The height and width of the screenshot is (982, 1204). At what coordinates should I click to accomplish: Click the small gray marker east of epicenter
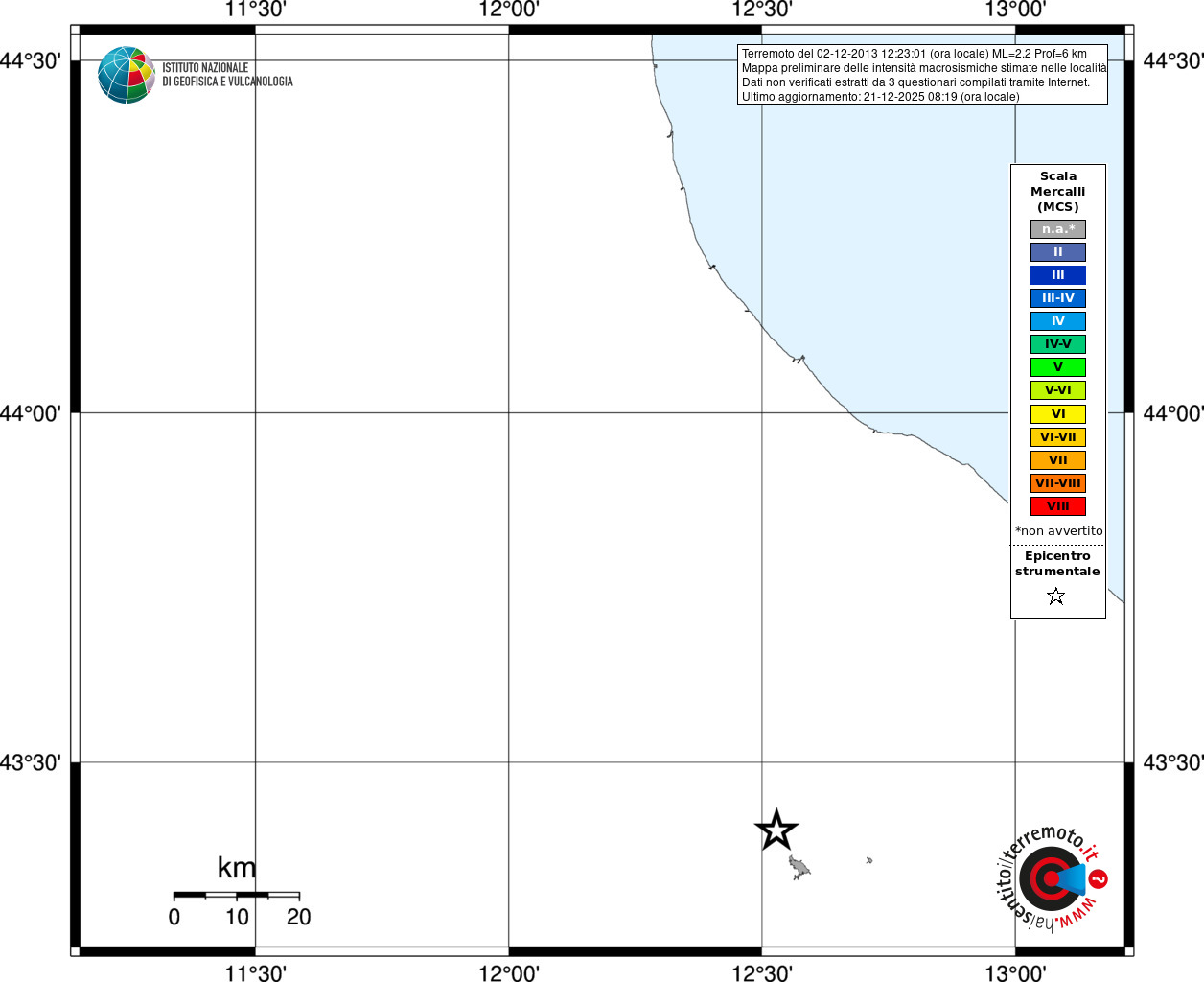(868, 860)
